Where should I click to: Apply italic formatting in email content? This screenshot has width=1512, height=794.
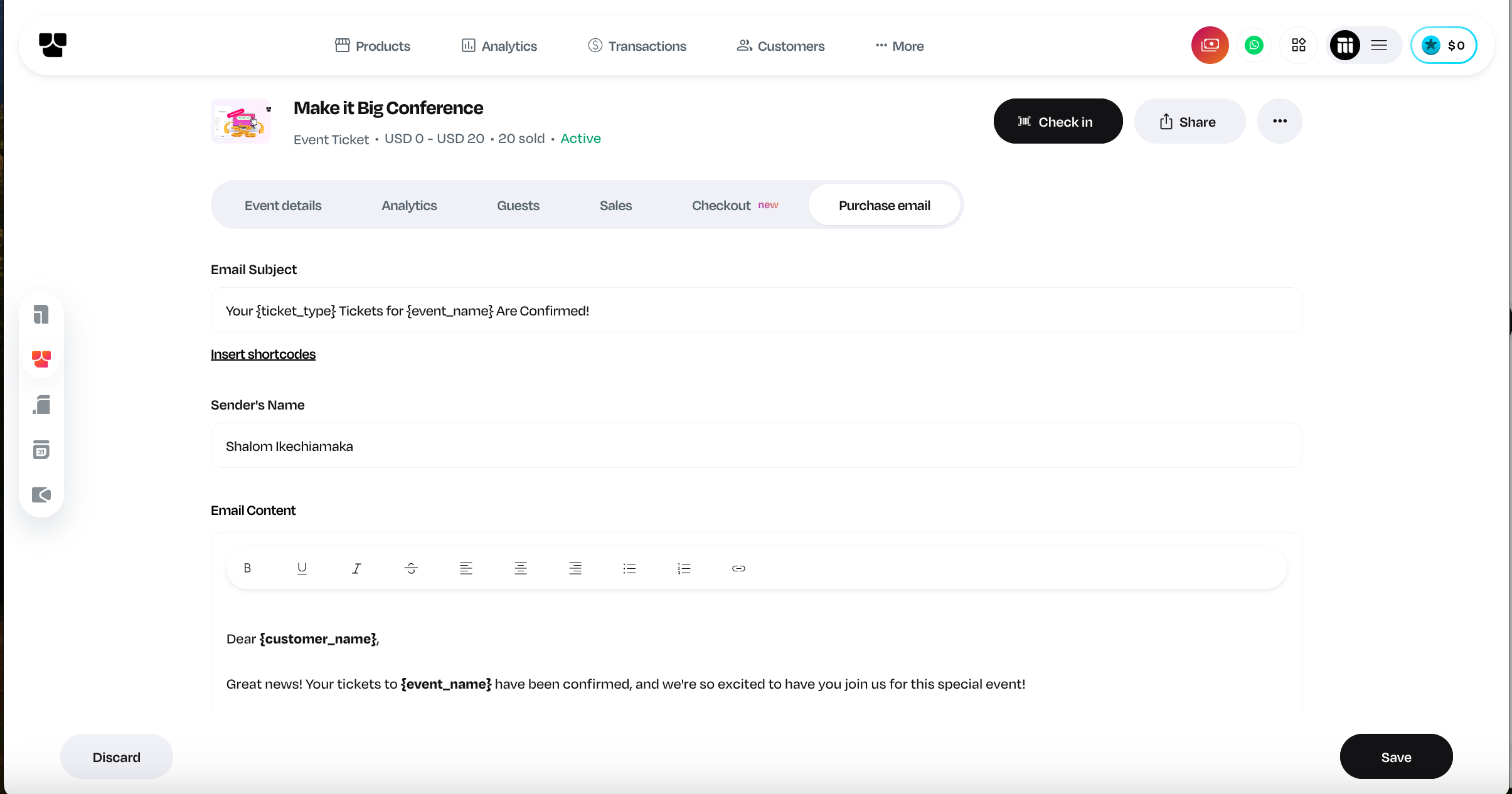tap(356, 568)
